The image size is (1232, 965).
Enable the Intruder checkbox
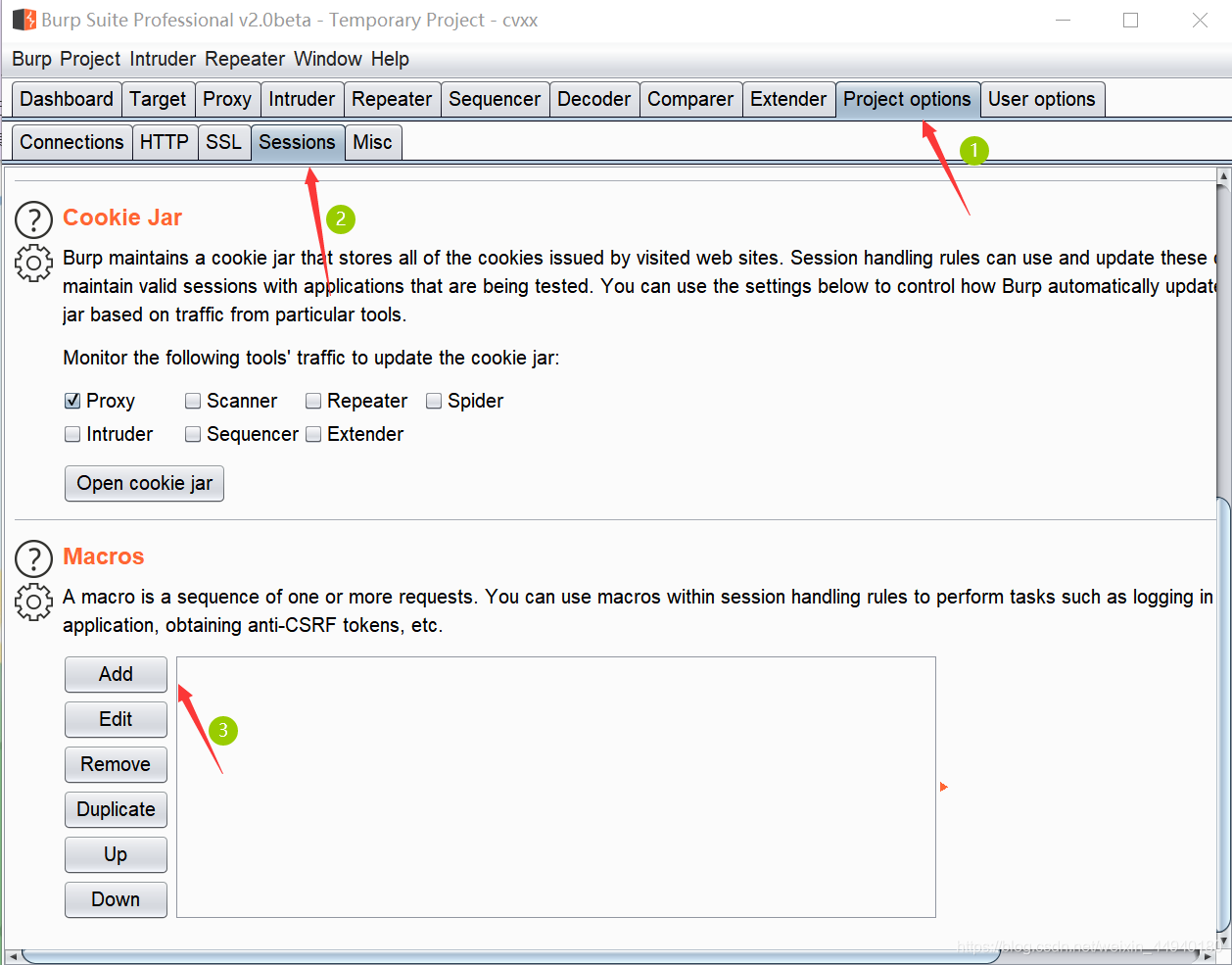point(72,434)
